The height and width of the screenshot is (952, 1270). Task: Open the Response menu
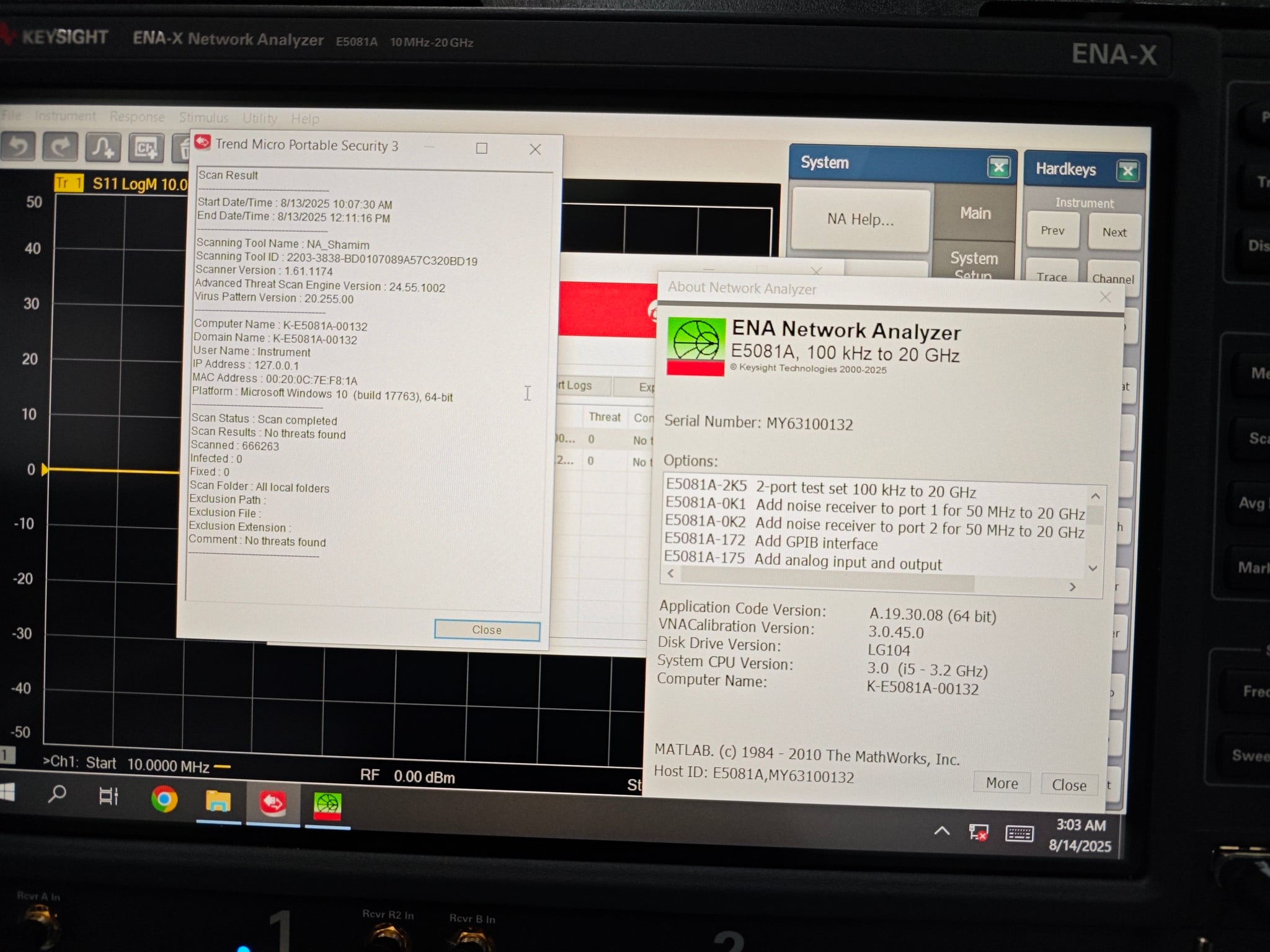point(137,117)
